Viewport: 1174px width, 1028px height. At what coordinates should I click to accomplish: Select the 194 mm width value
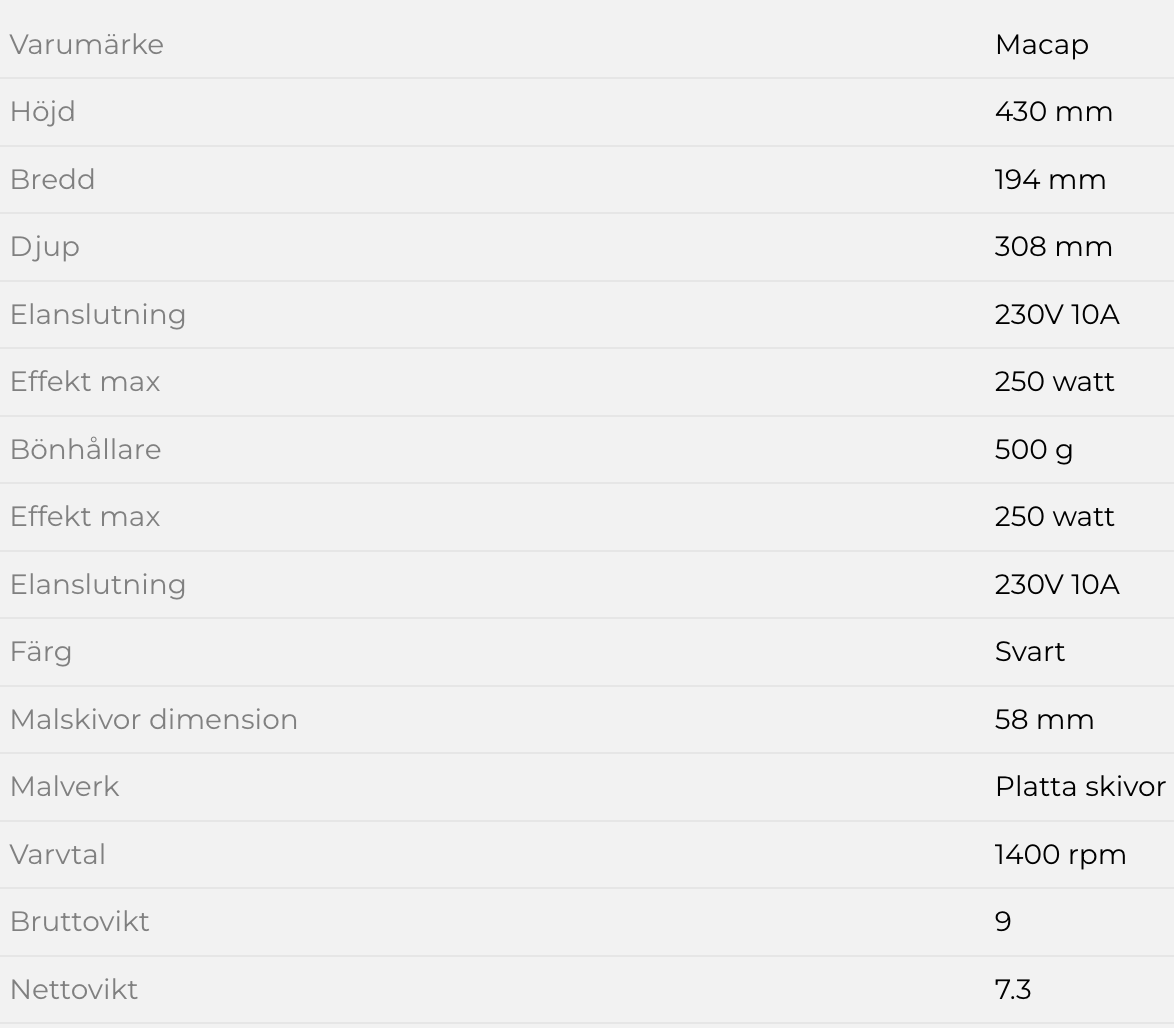click(1050, 180)
